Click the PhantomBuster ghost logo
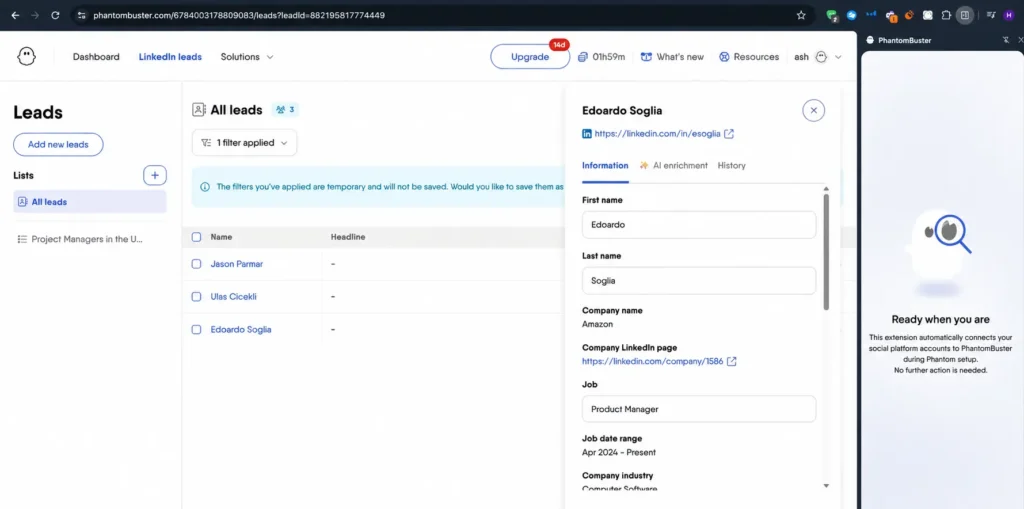The width and height of the screenshot is (1024, 509). (x=27, y=57)
